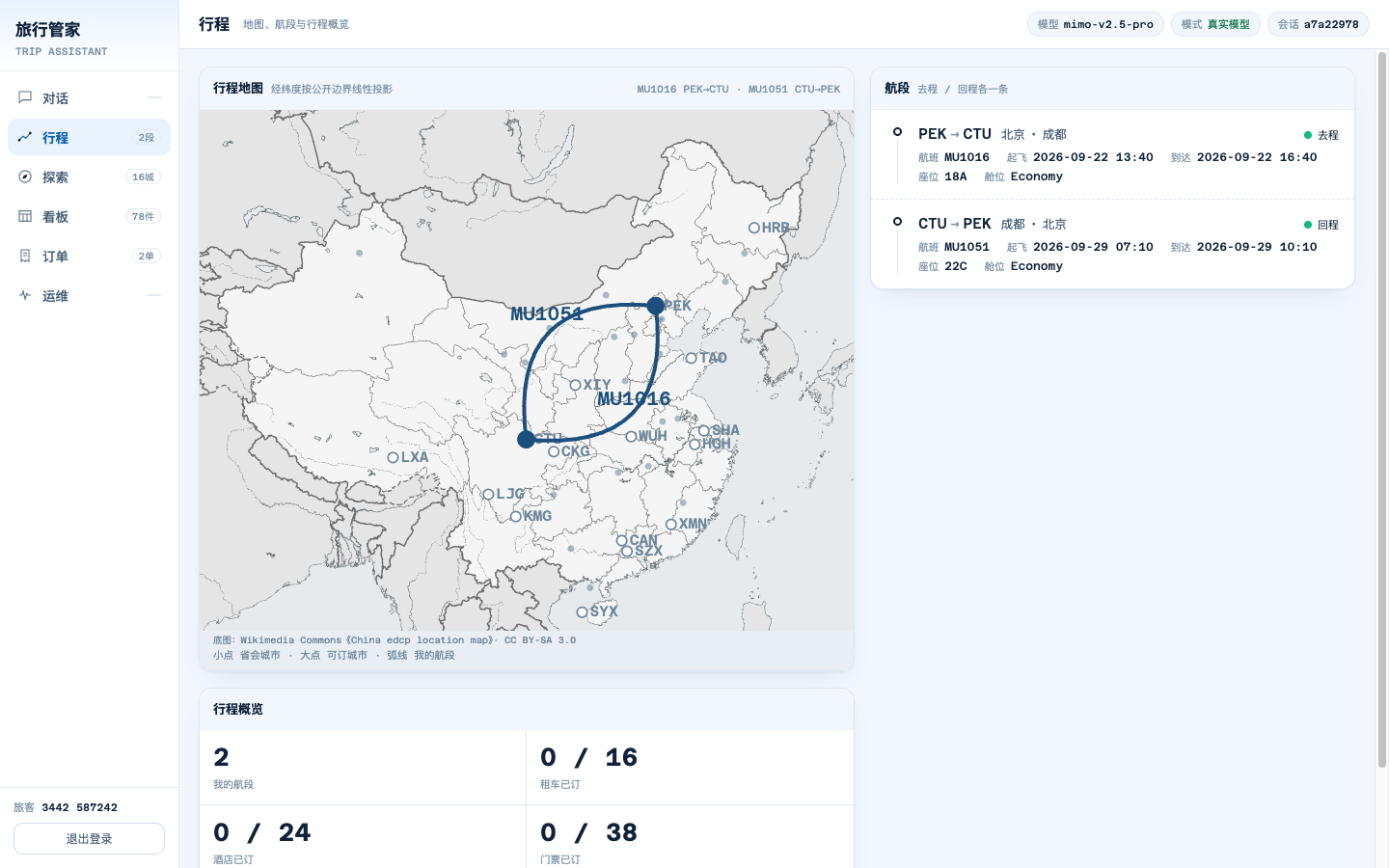Image resolution: width=1389 pixels, height=868 pixels.
Task: Click the 去程 status tag
Action: [x=1321, y=135]
